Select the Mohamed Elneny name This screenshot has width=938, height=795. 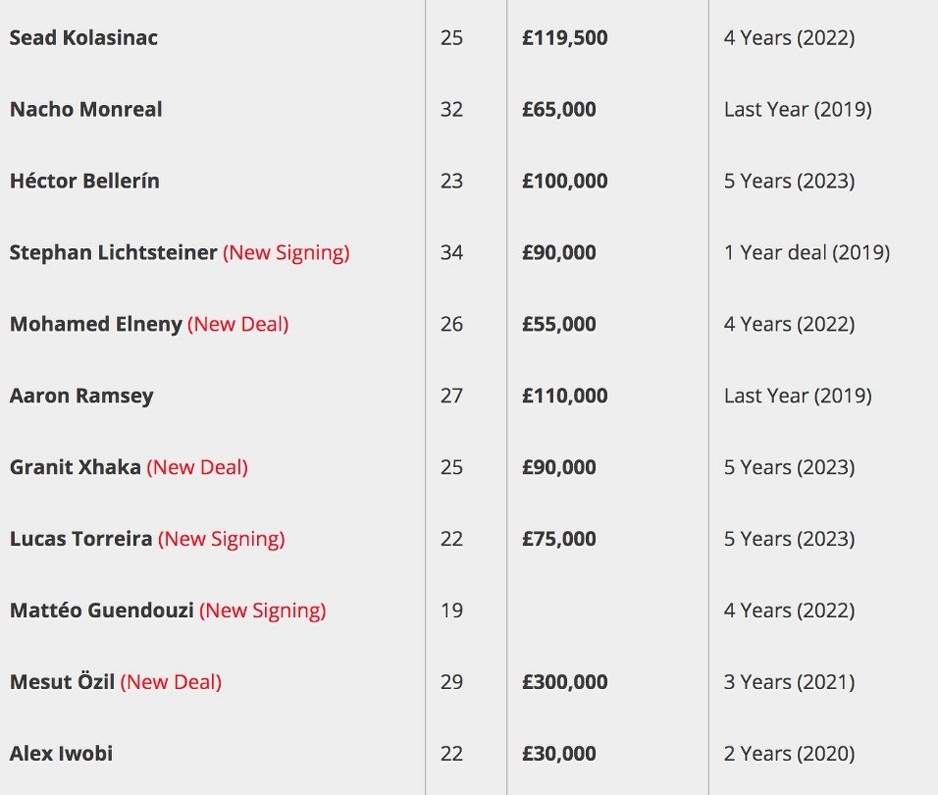[x=96, y=324]
